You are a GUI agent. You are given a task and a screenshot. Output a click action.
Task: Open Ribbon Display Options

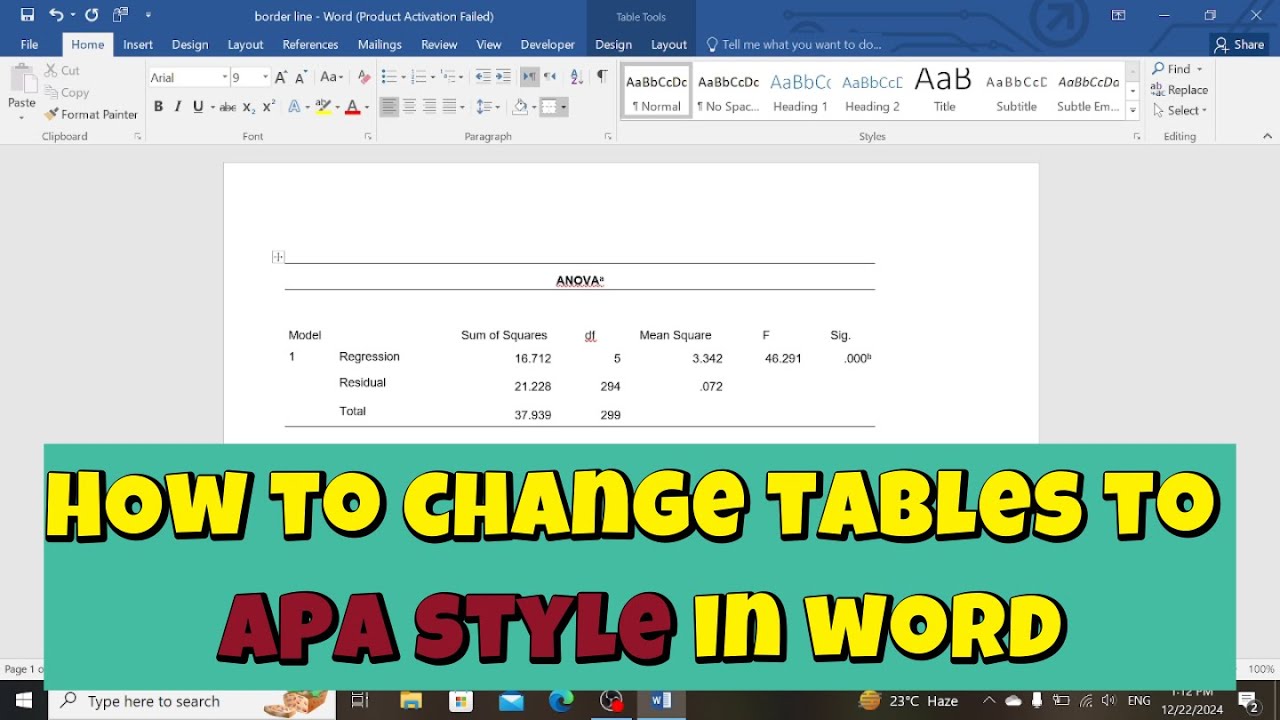(x=1119, y=15)
